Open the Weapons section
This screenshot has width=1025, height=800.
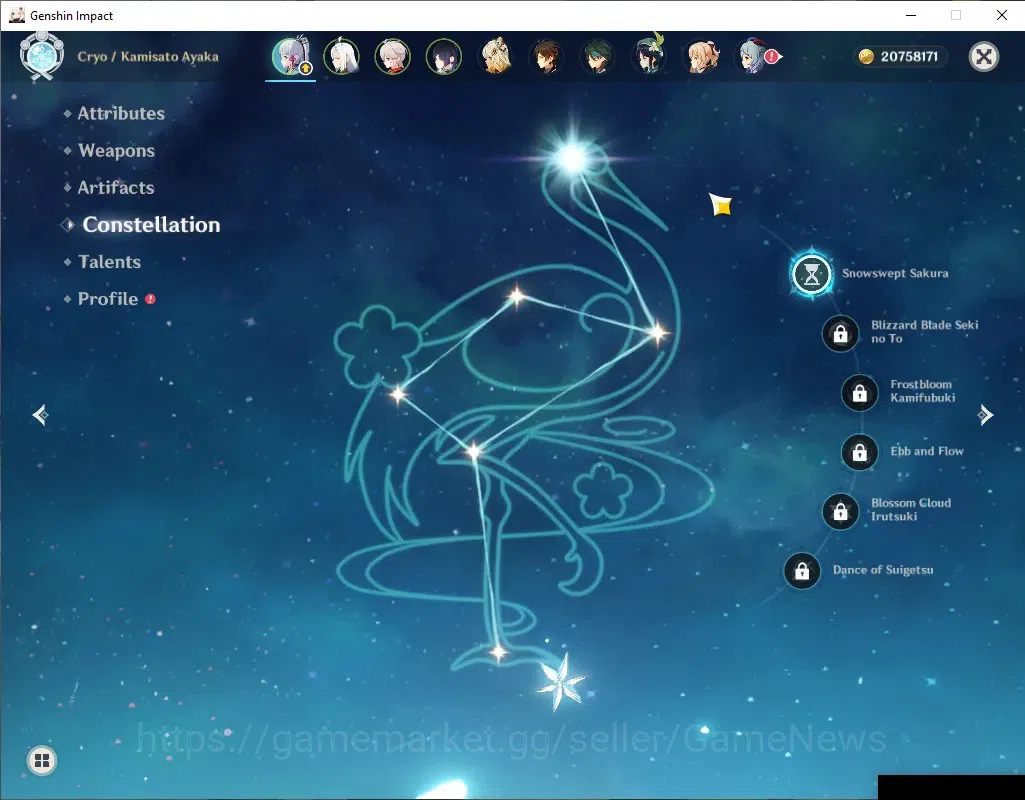[x=116, y=150]
